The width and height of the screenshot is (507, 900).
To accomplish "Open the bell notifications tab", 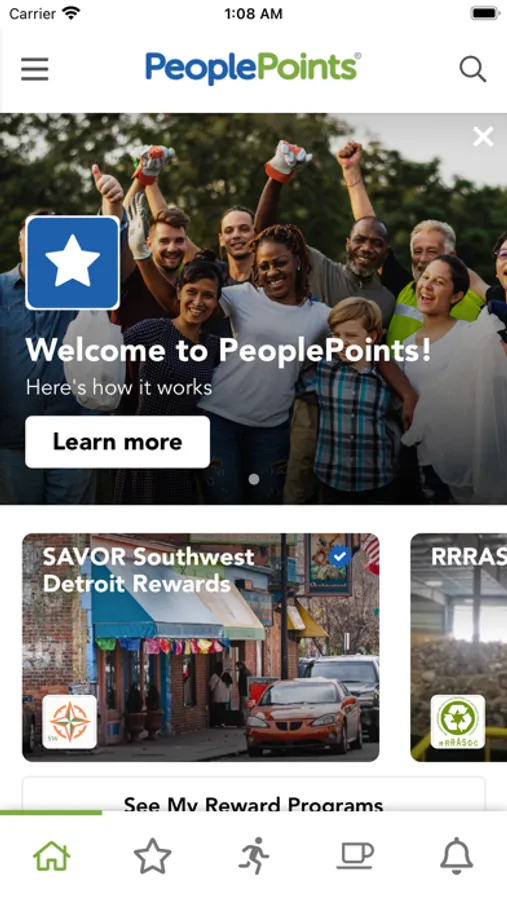I will [x=456, y=856].
